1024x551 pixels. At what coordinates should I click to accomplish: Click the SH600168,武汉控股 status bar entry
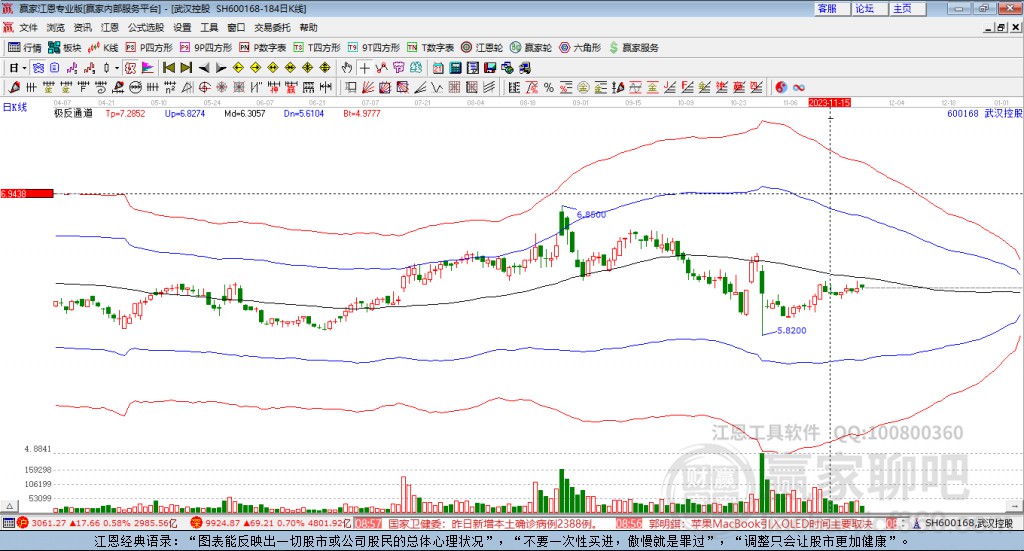coord(968,523)
